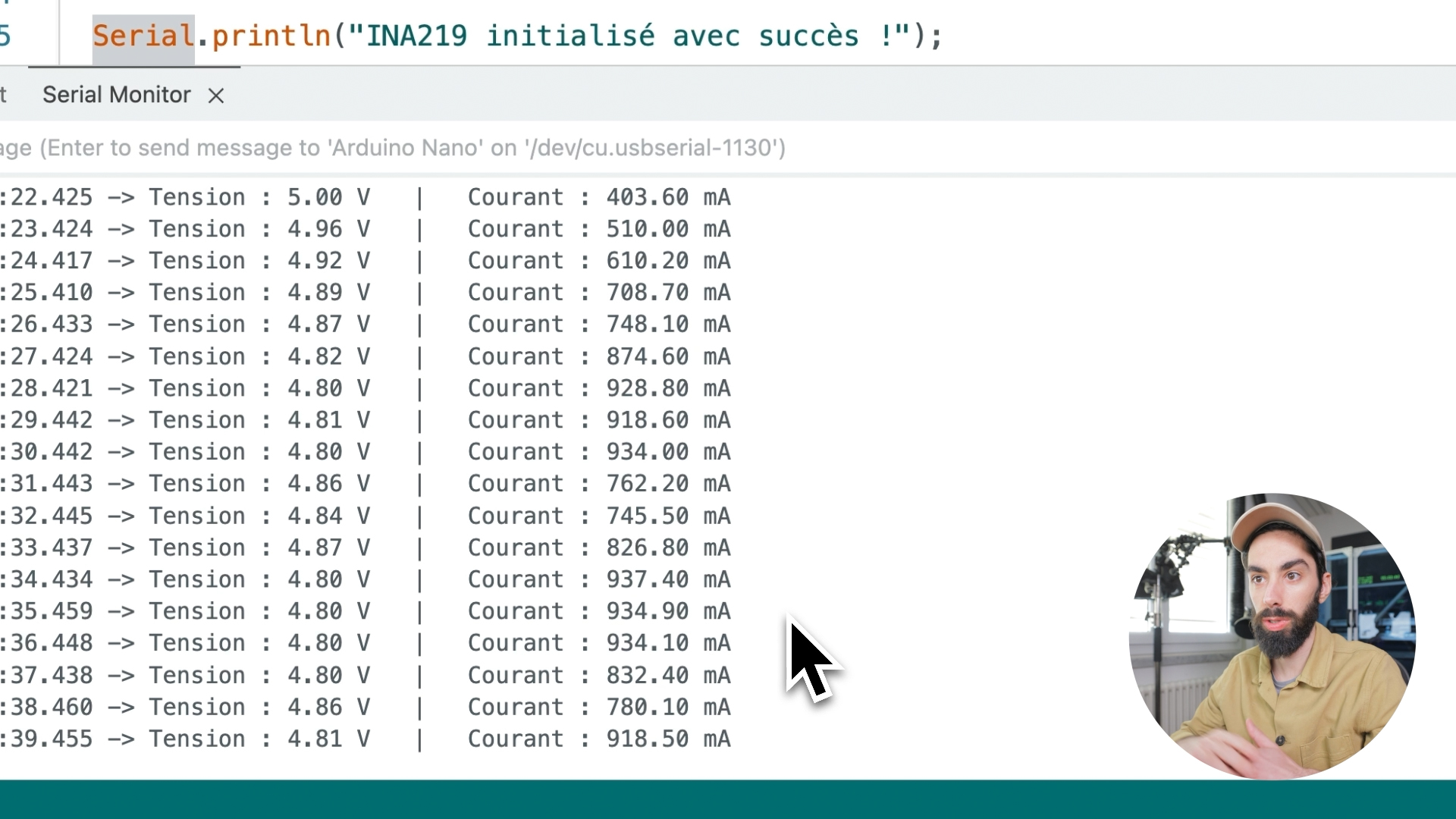Click timestamp :39.455 on last output line
The height and width of the screenshot is (819, 1456).
click(47, 739)
